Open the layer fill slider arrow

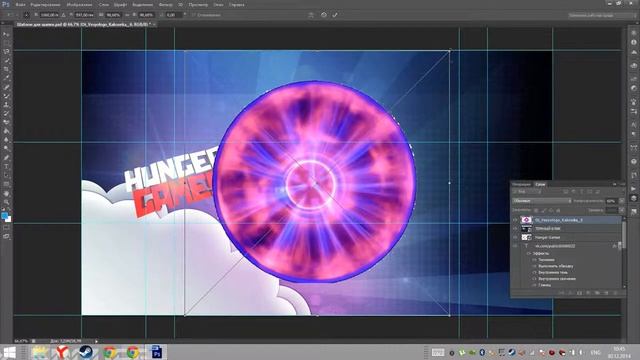621,210
